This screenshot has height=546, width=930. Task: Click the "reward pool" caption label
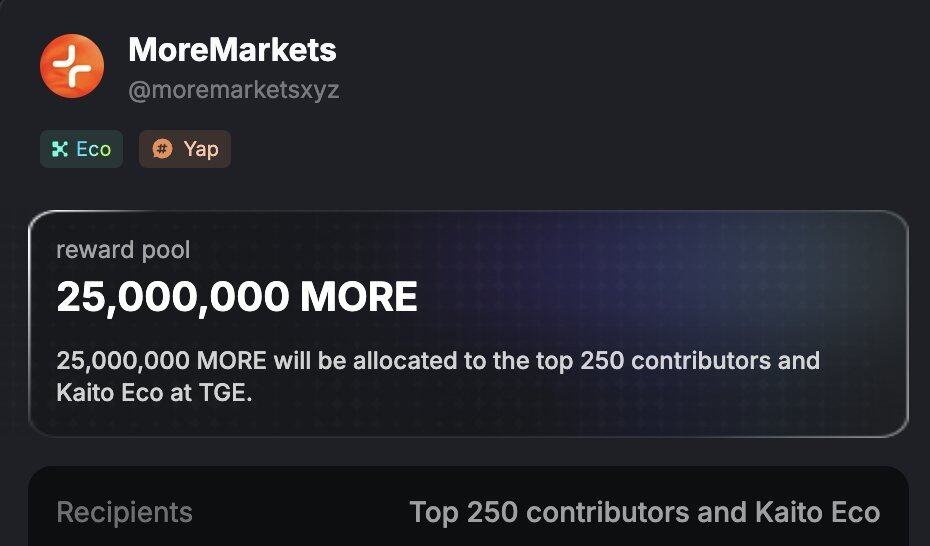pyautogui.click(x=123, y=249)
